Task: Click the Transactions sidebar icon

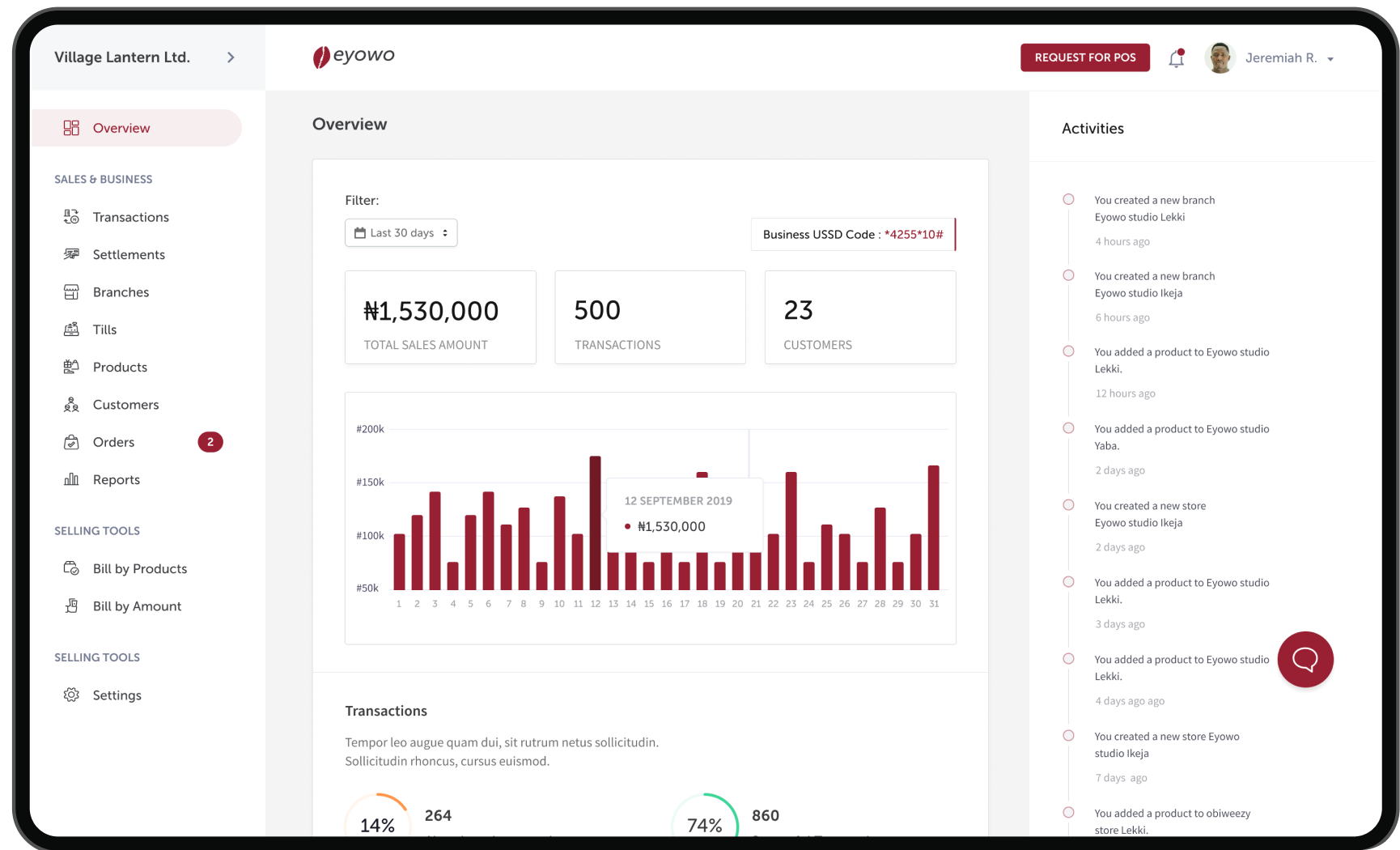Action: [x=71, y=217]
